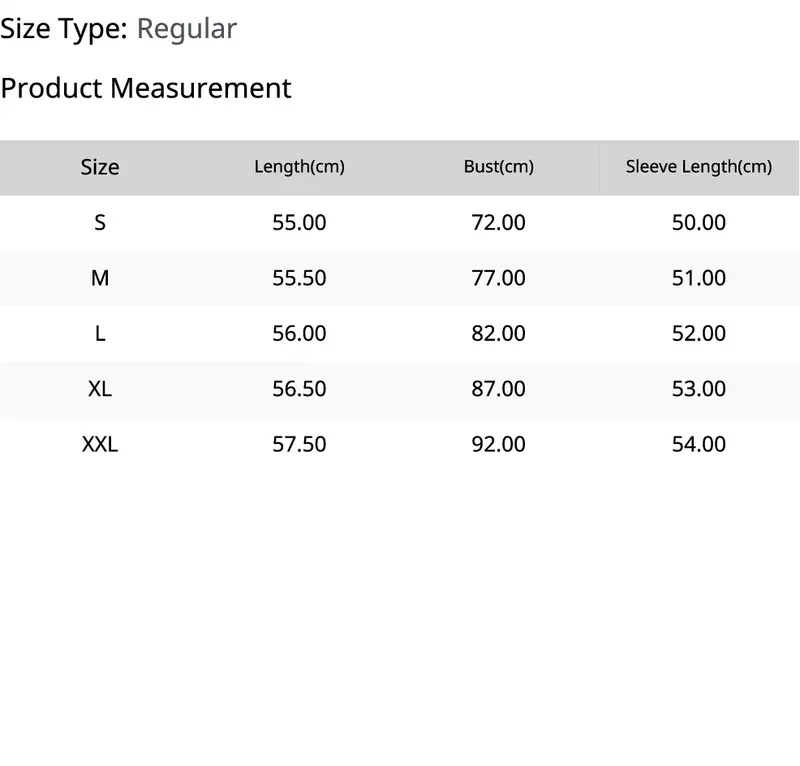Click the Bust(cm) column header

point(499,167)
